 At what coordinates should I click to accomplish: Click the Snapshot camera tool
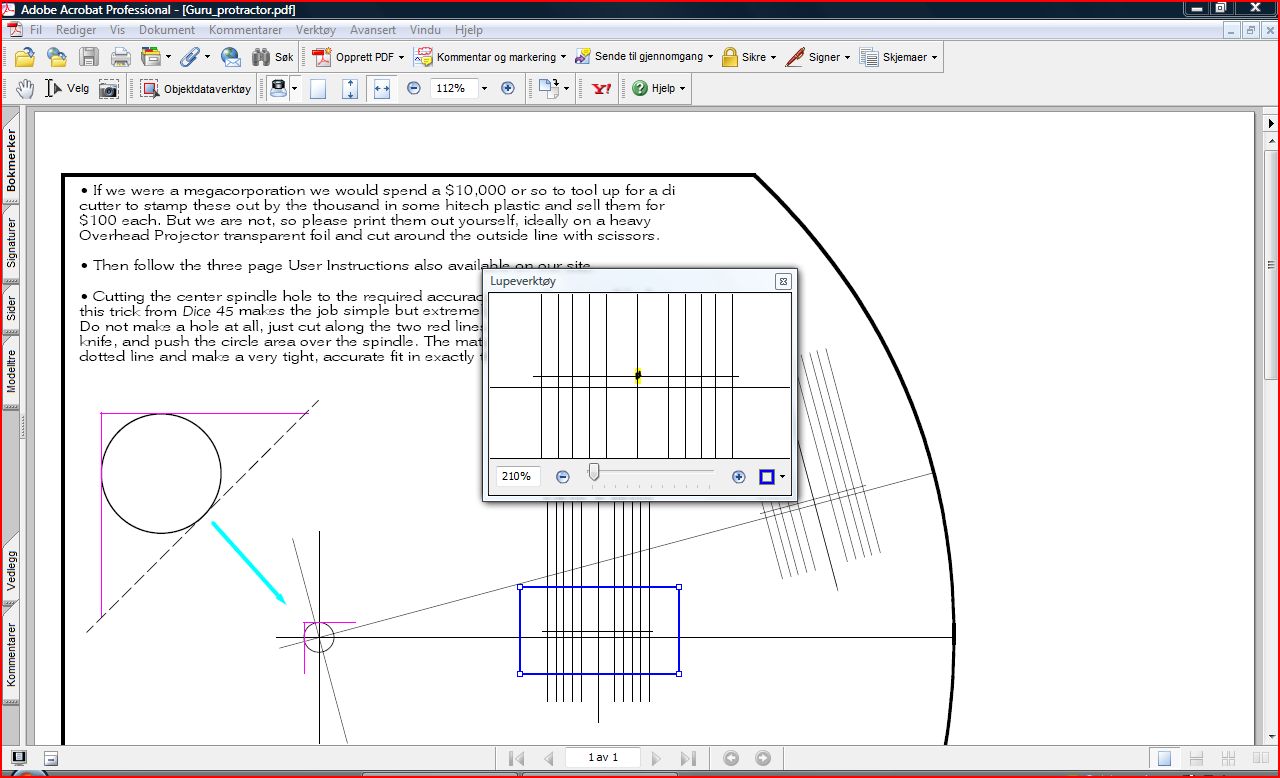click(x=108, y=89)
